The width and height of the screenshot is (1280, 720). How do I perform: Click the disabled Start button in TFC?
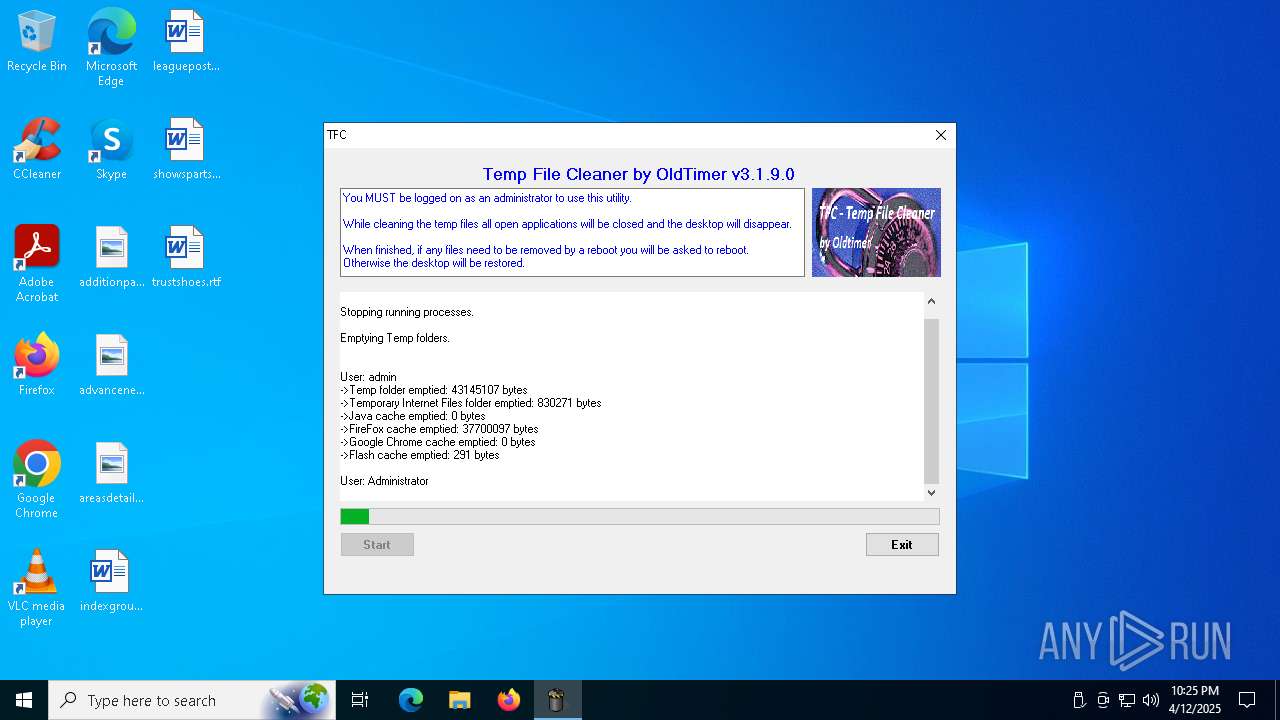click(x=377, y=545)
